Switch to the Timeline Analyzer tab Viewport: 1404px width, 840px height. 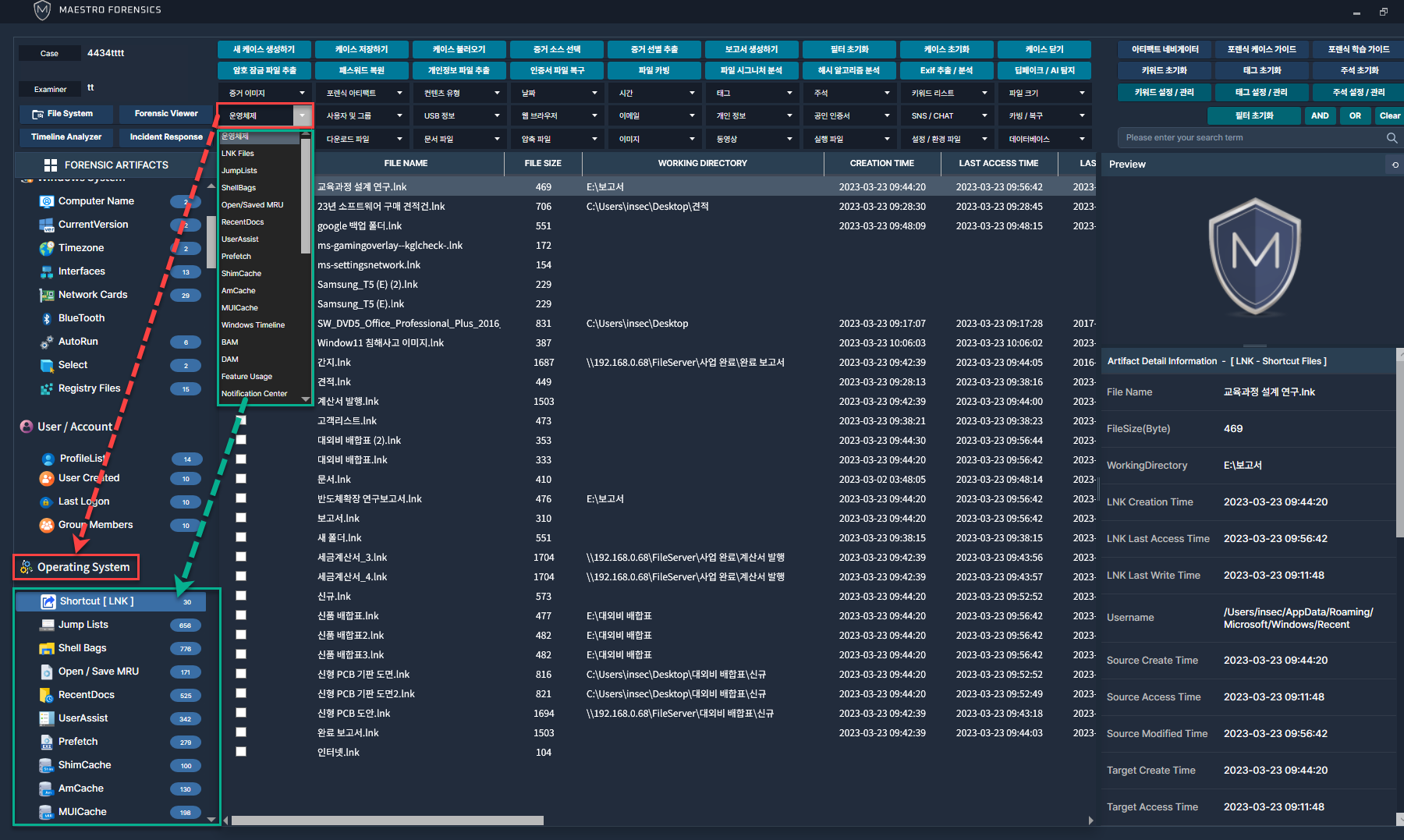pyautogui.click(x=66, y=137)
